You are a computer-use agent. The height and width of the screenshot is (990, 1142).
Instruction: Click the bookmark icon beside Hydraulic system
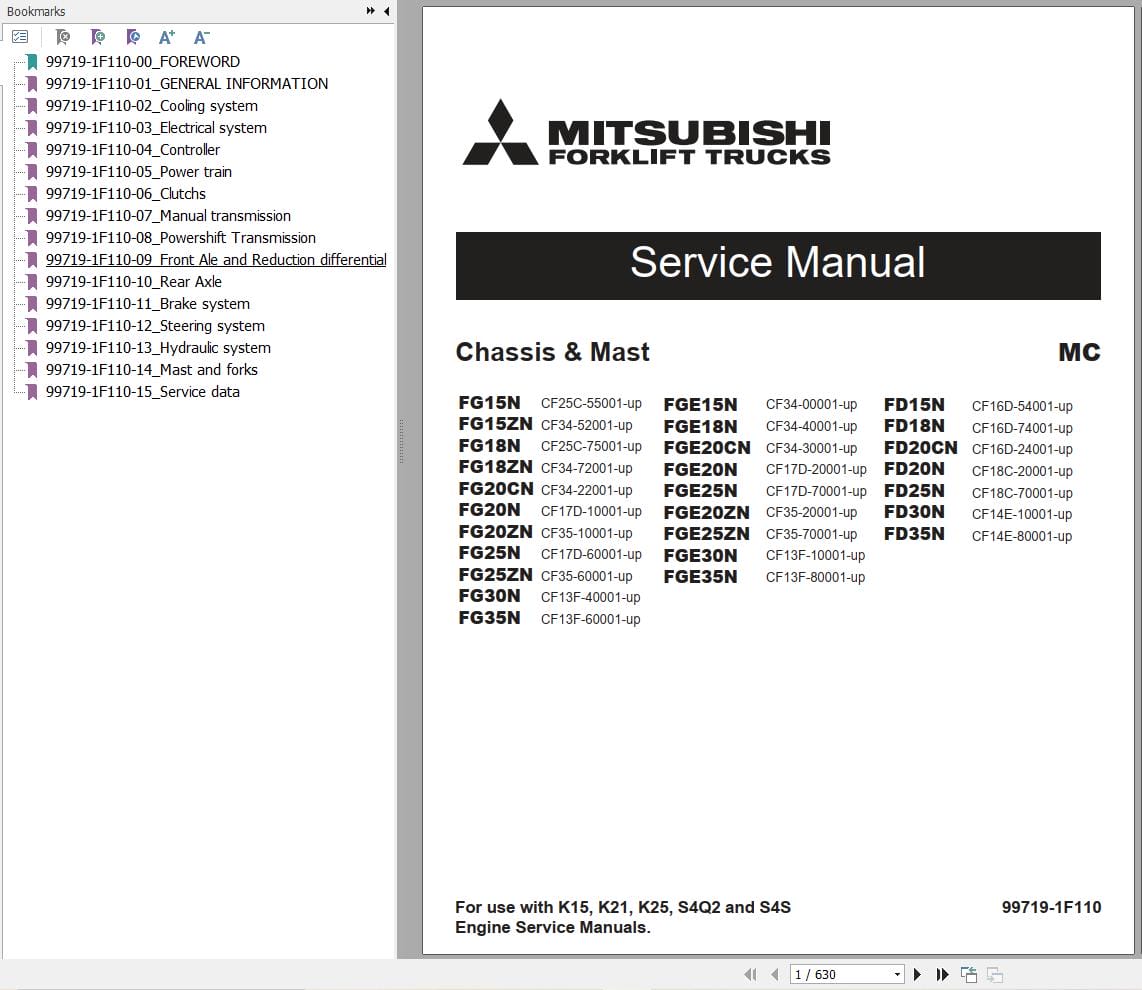[x=32, y=347]
